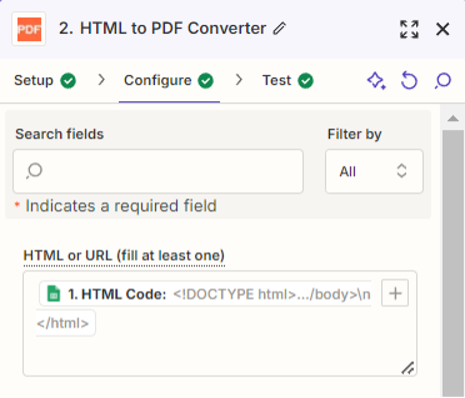The width and height of the screenshot is (465, 398).
Task: Rename step using pencil edit icon
Action: pos(279,29)
